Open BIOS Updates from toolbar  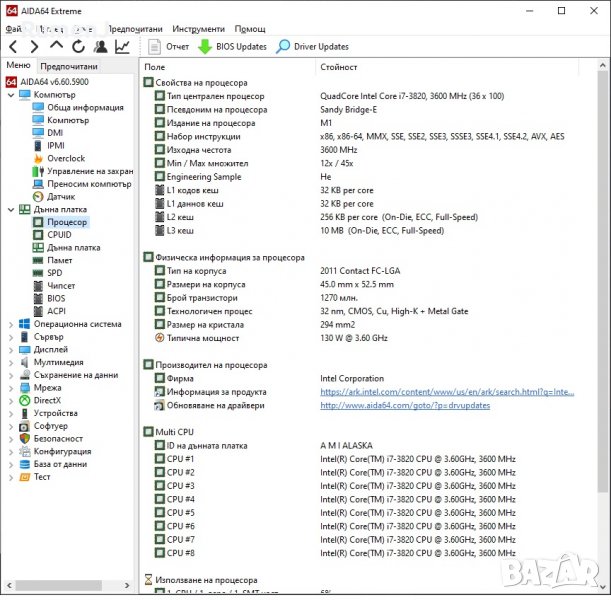pyautogui.click(x=232, y=46)
